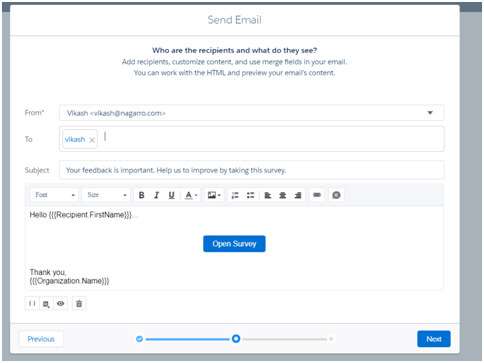
Task: Toggle italic formatting in email editor
Action: [x=156, y=195]
